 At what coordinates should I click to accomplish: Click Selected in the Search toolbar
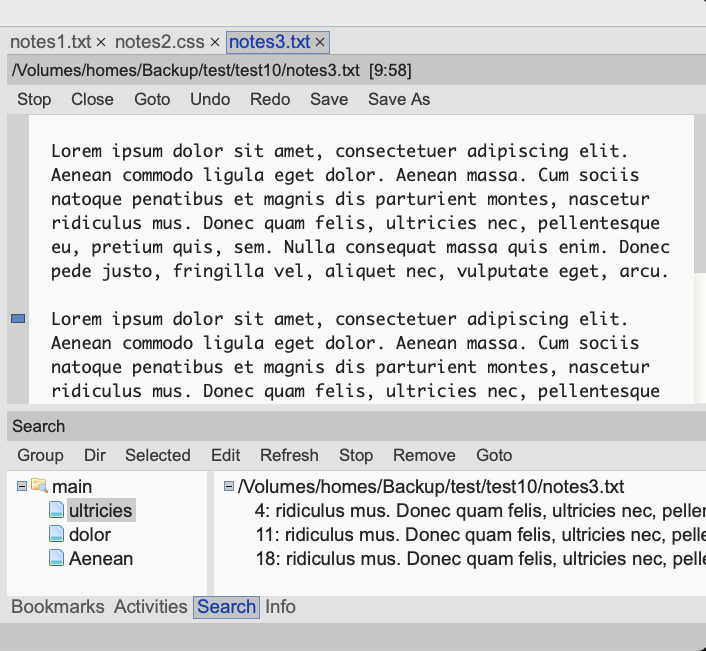158,455
